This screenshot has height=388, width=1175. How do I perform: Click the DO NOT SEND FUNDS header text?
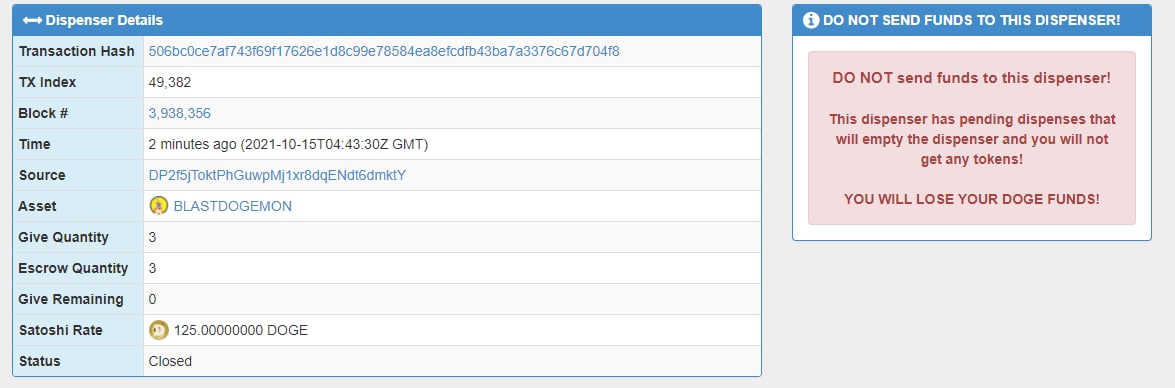point(971,20)
